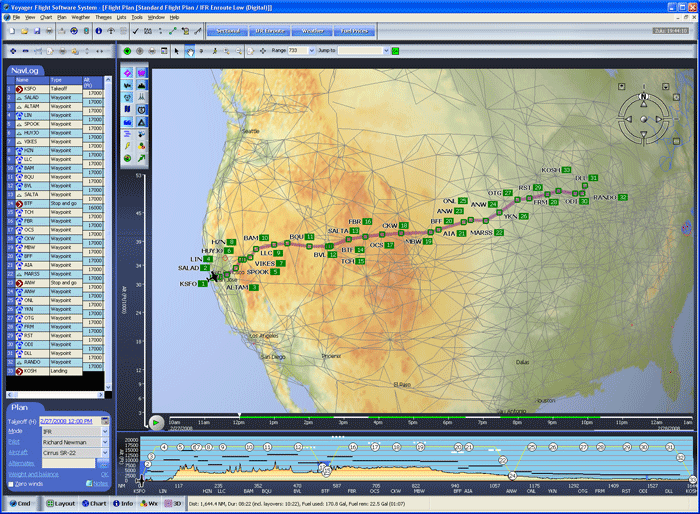
Task: Open the Help menu
Action: (175, 17)
